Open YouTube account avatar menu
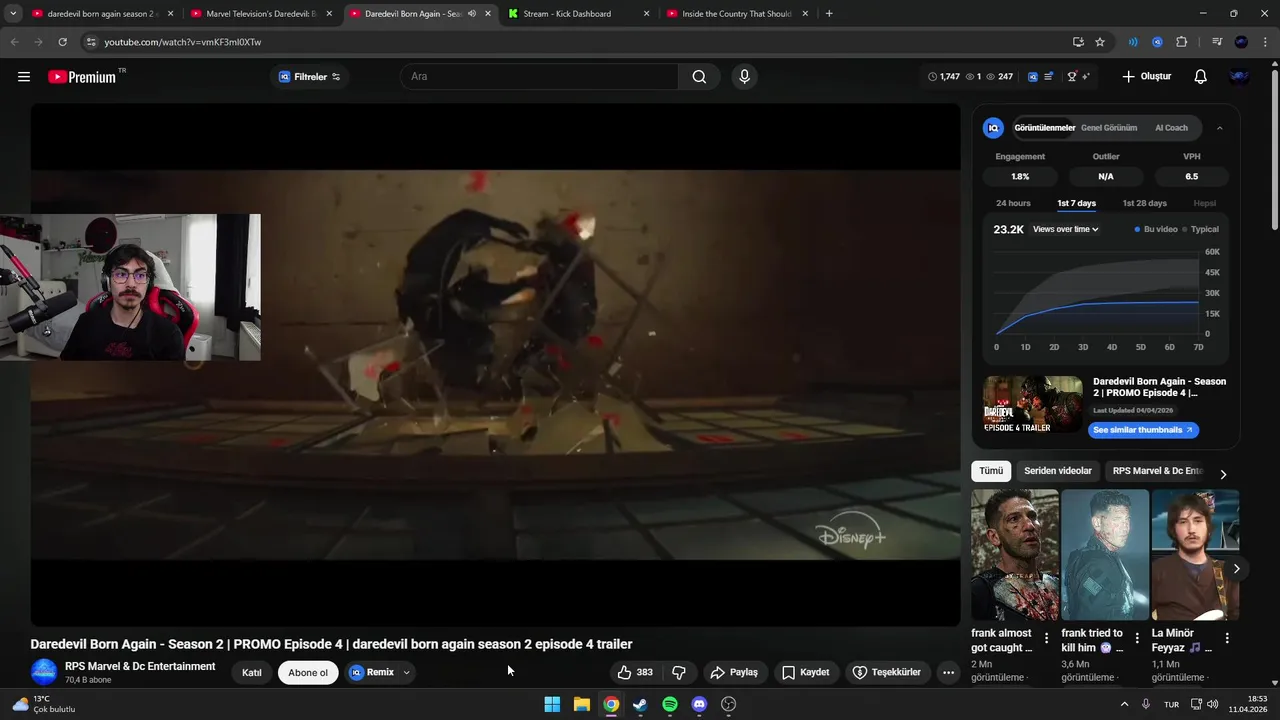The height and width of the screenshot is (720, 1280). click(x=1239, y=77)
